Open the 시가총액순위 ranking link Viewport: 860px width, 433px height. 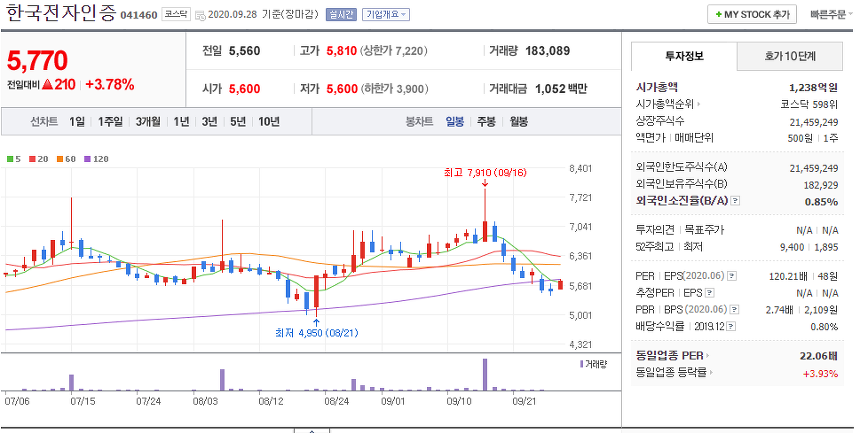coord(667,104)
